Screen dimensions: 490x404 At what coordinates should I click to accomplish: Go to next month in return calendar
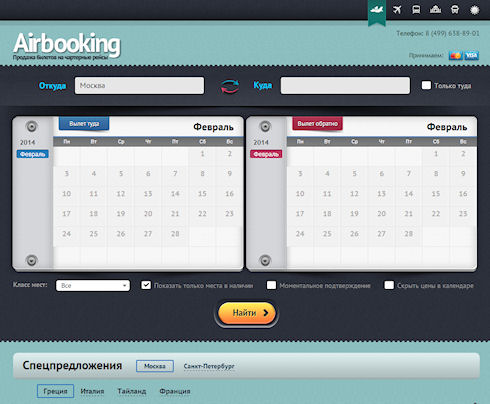point(265,260)
